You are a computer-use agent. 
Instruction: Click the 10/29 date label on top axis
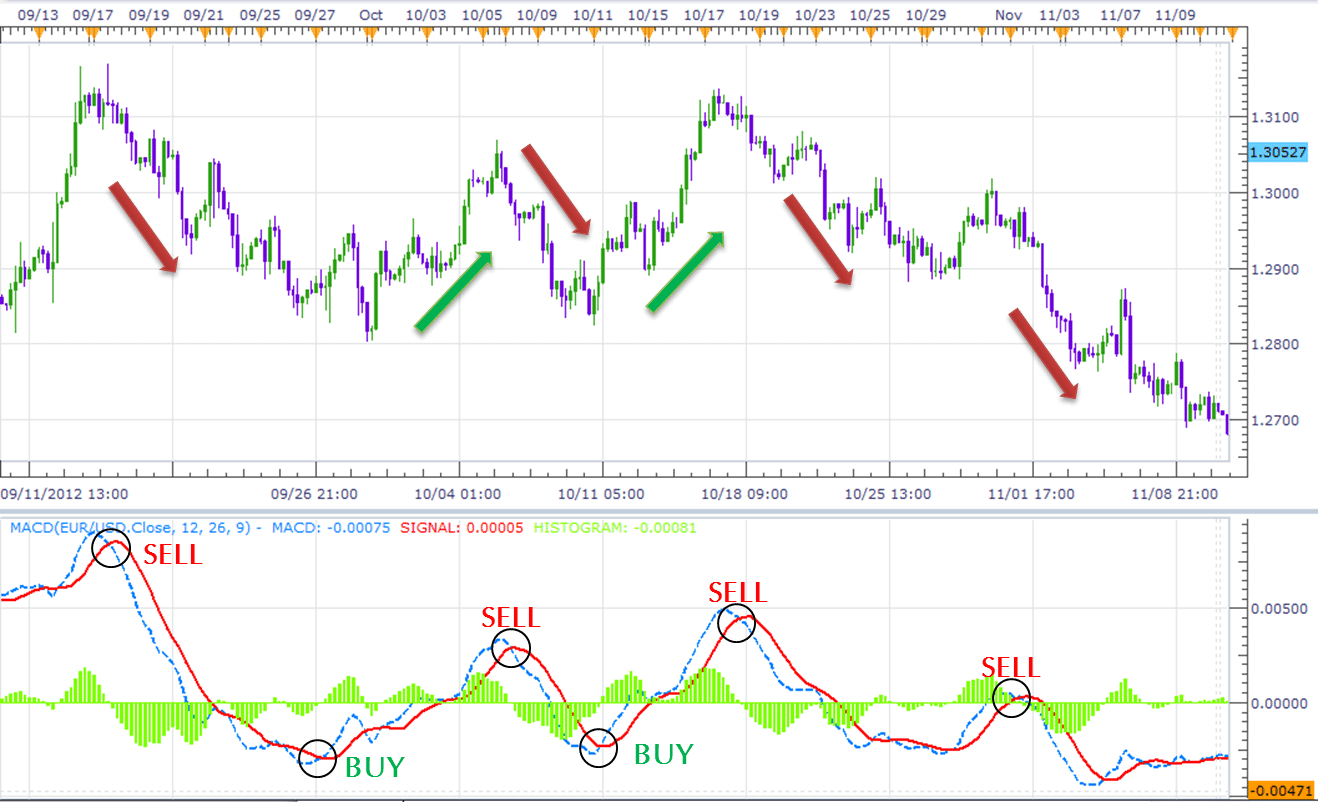(x=925, y=15)
